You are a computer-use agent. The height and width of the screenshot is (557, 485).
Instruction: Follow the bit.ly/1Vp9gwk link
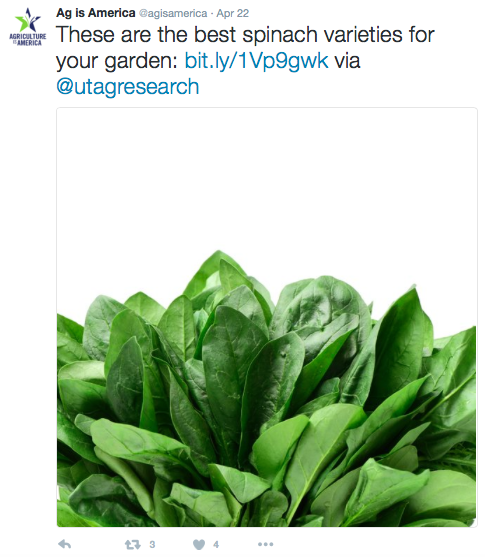[x=256, y=60]
